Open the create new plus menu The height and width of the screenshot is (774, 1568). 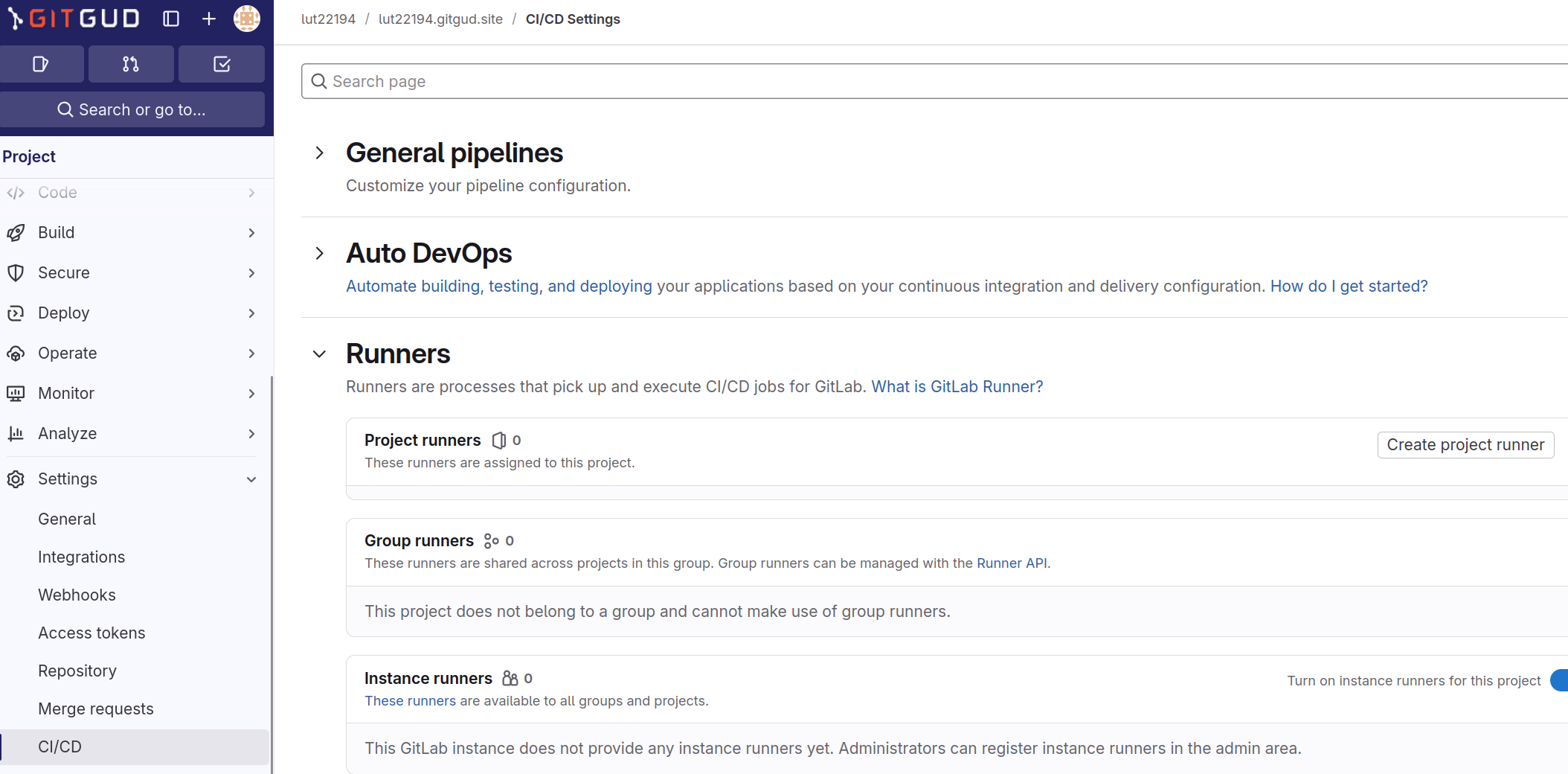(209, 19)
